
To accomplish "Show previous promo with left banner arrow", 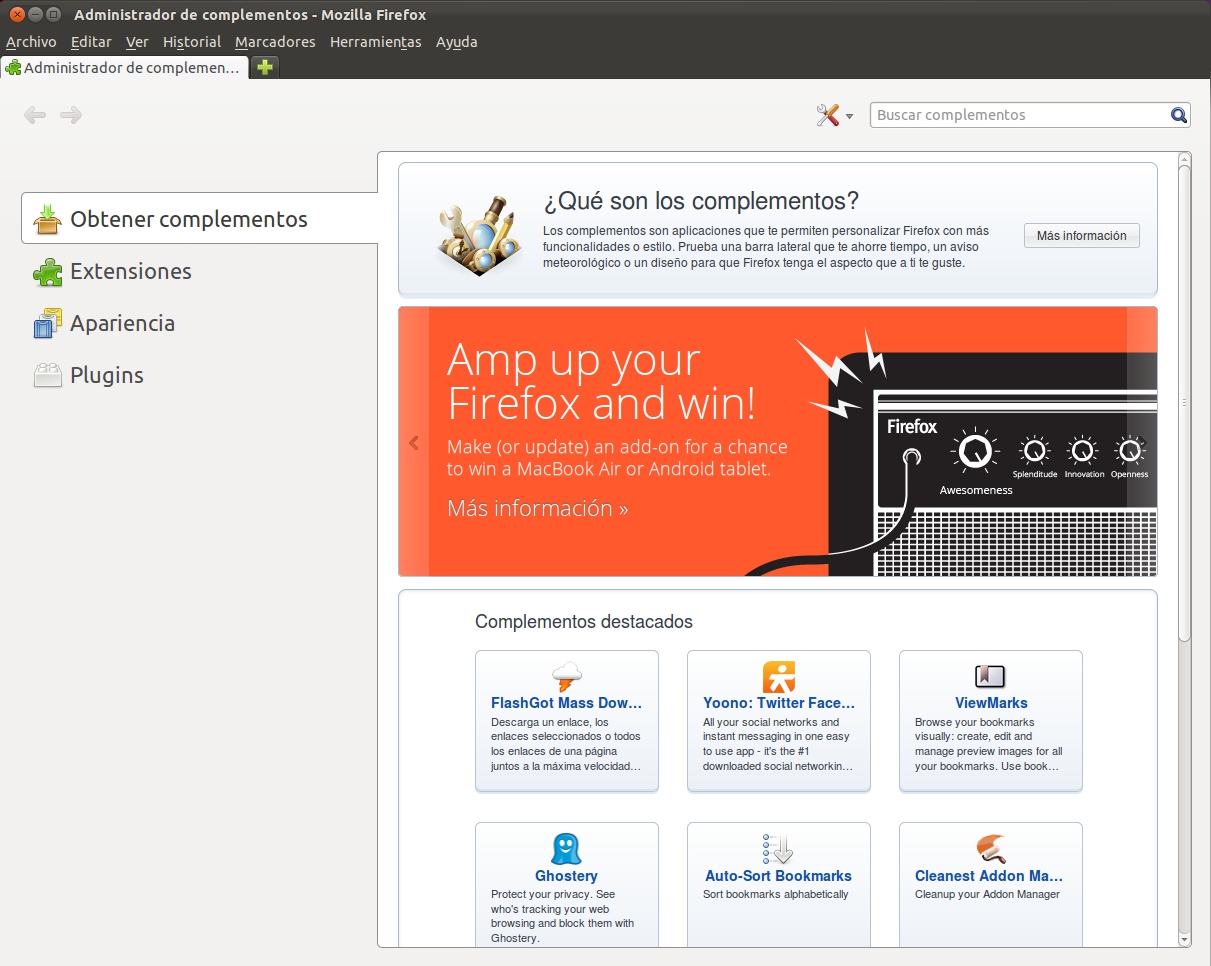I will click(x=414, y=443).
